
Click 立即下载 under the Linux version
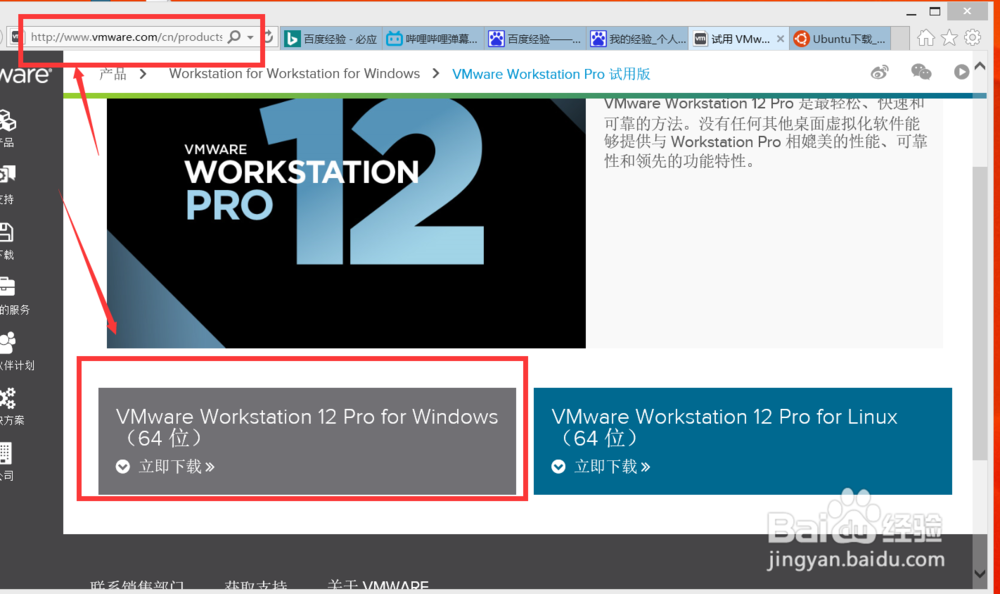click(x=612, y=467)
